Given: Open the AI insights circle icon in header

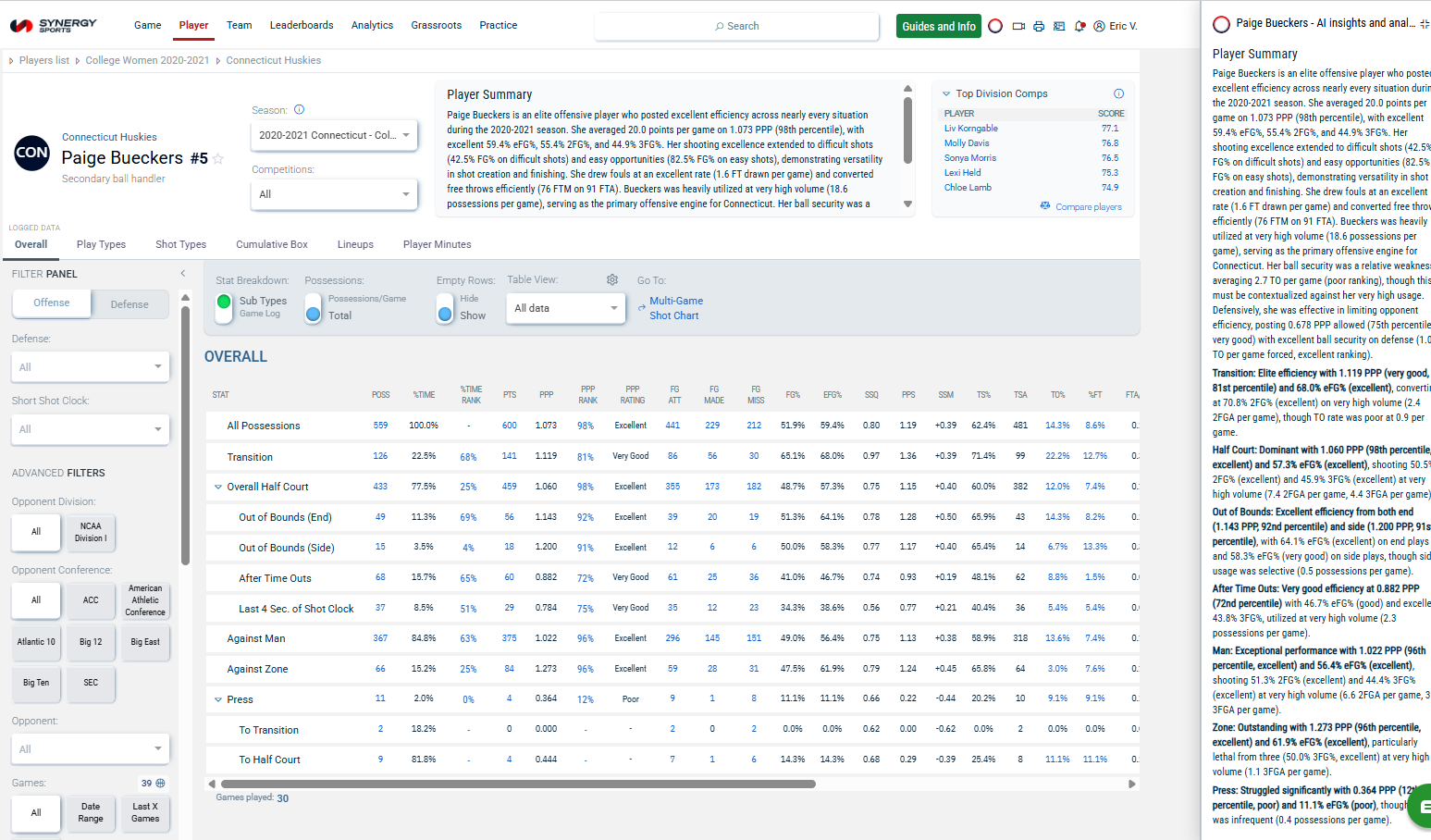Looking at the screenshot, I should point(995,26).
